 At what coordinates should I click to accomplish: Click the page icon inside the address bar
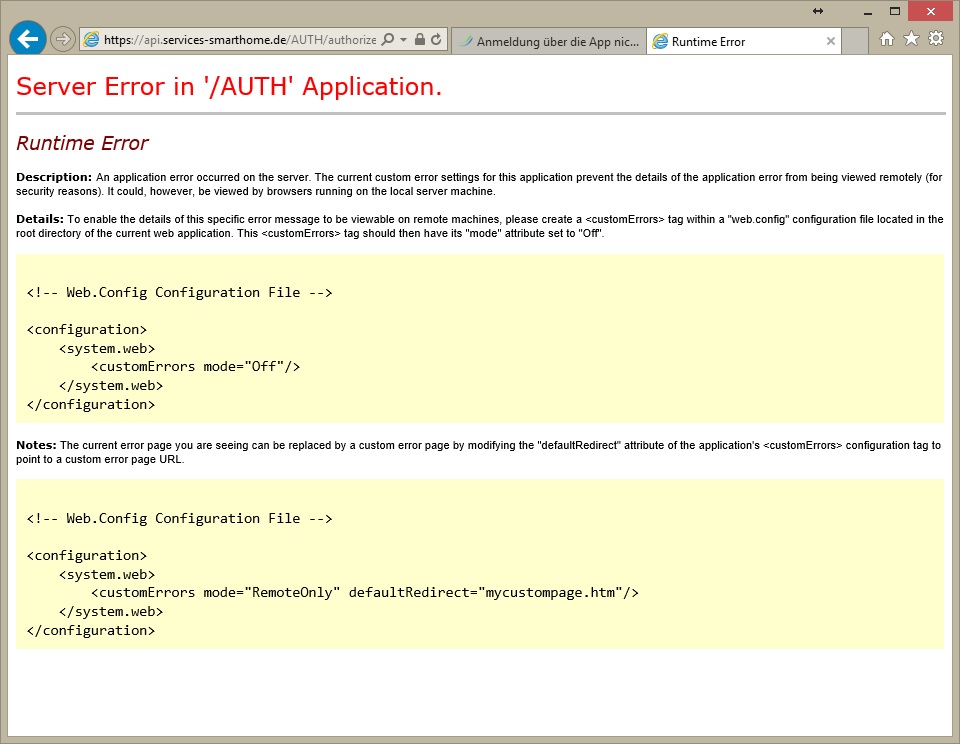coord(91,40)
